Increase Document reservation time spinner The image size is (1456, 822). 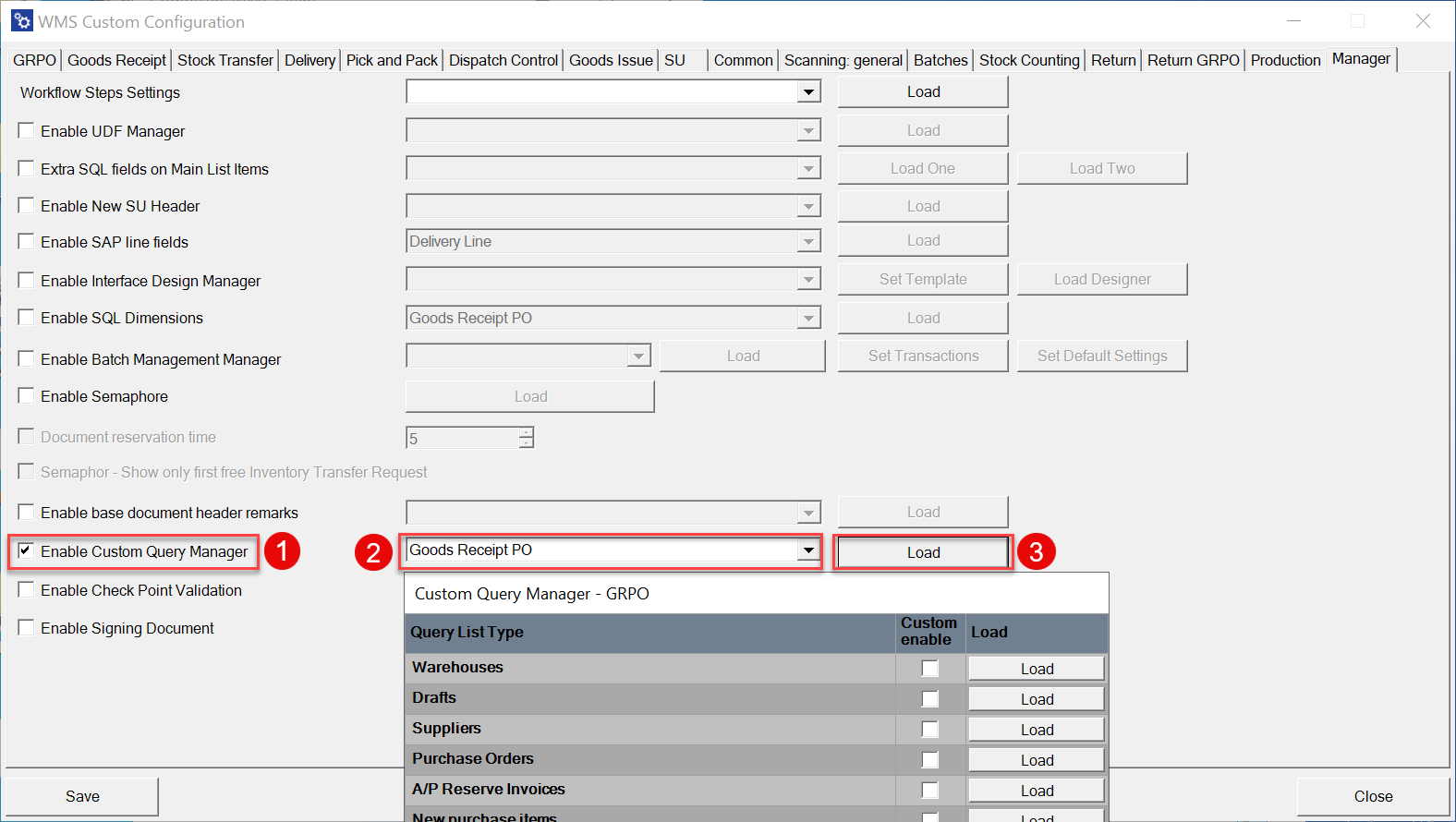(526, 432)
